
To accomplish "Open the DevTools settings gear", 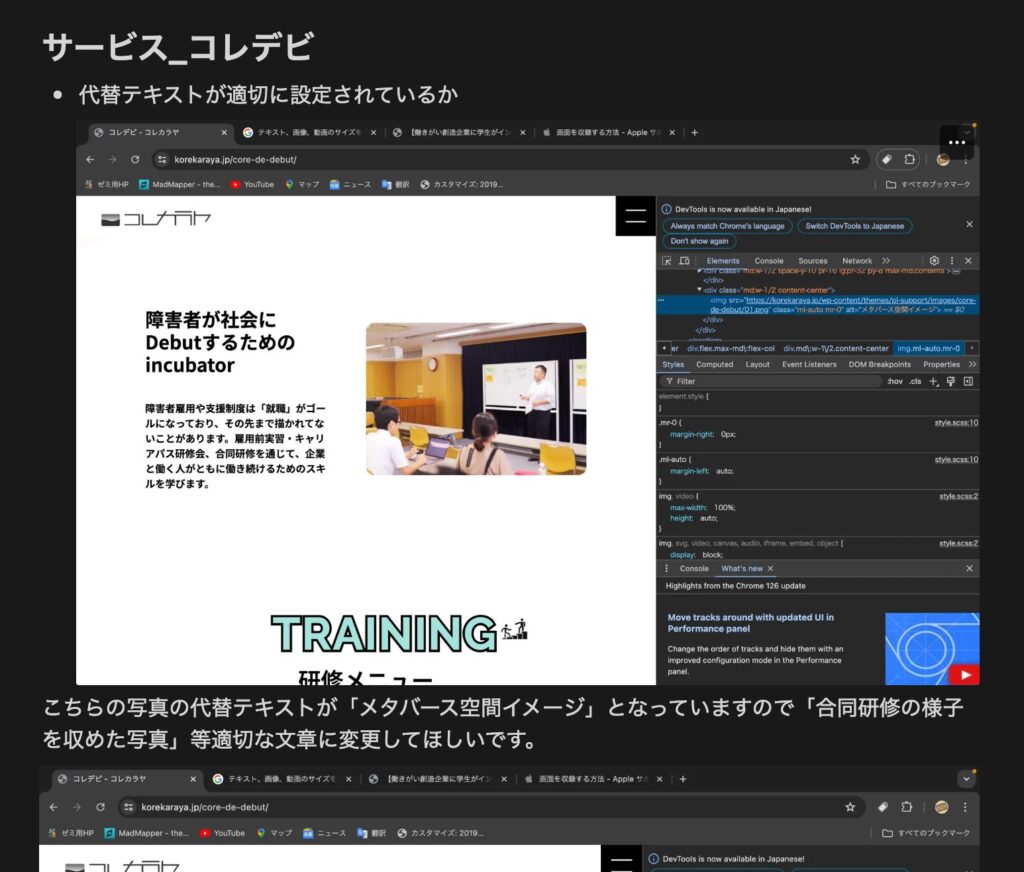I will coord(934,260).
